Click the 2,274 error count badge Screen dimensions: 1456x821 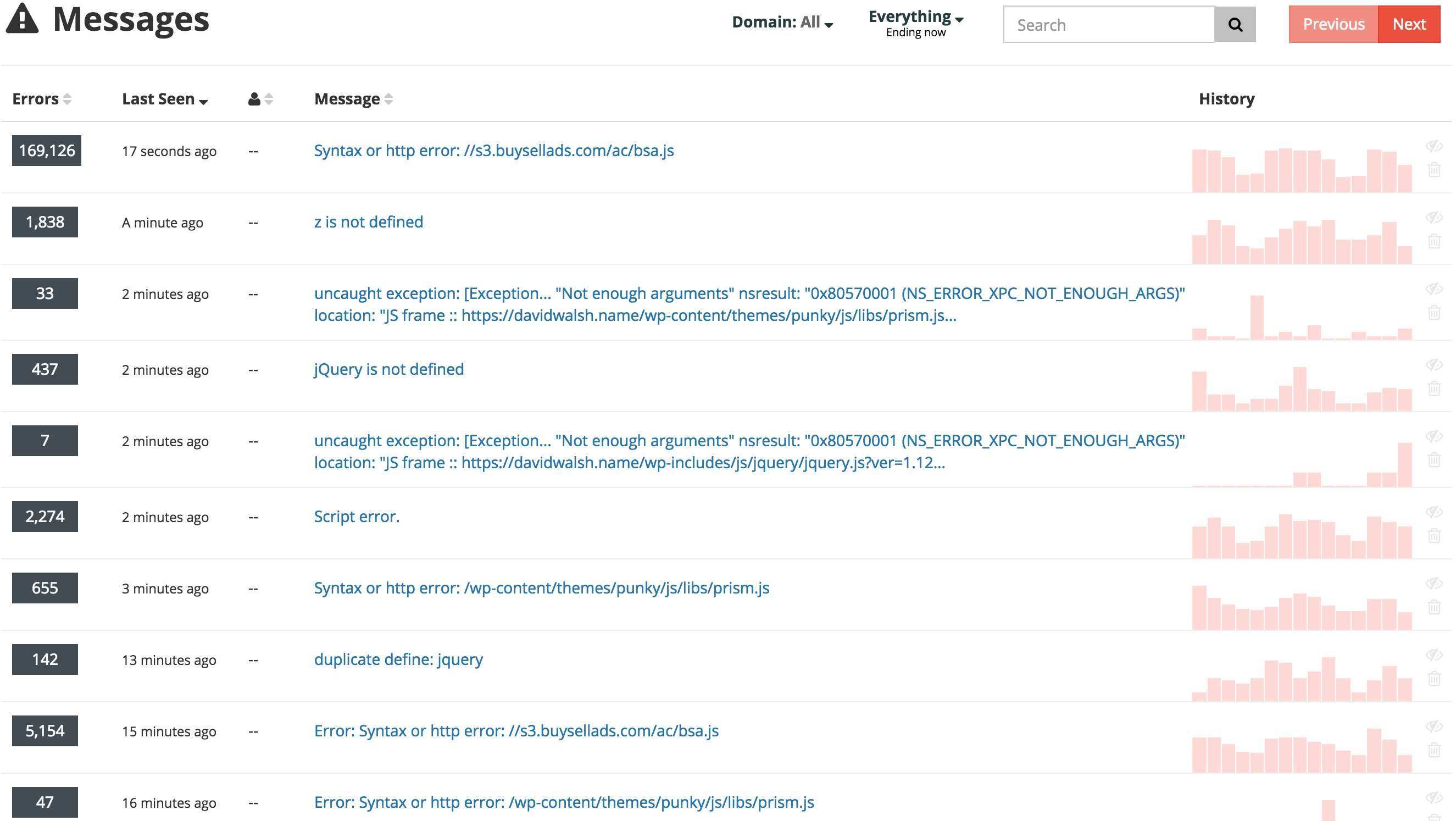click(45, 516)
